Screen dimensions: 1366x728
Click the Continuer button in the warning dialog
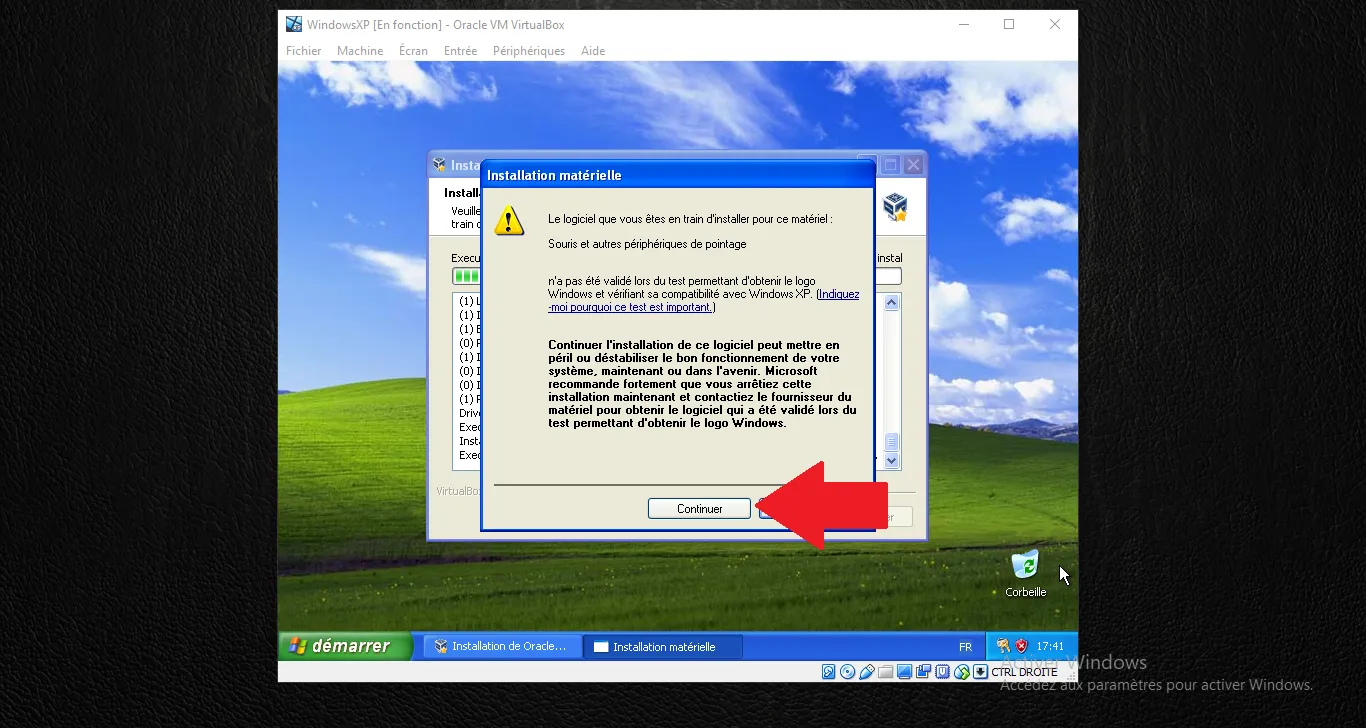tap(698, 508)
